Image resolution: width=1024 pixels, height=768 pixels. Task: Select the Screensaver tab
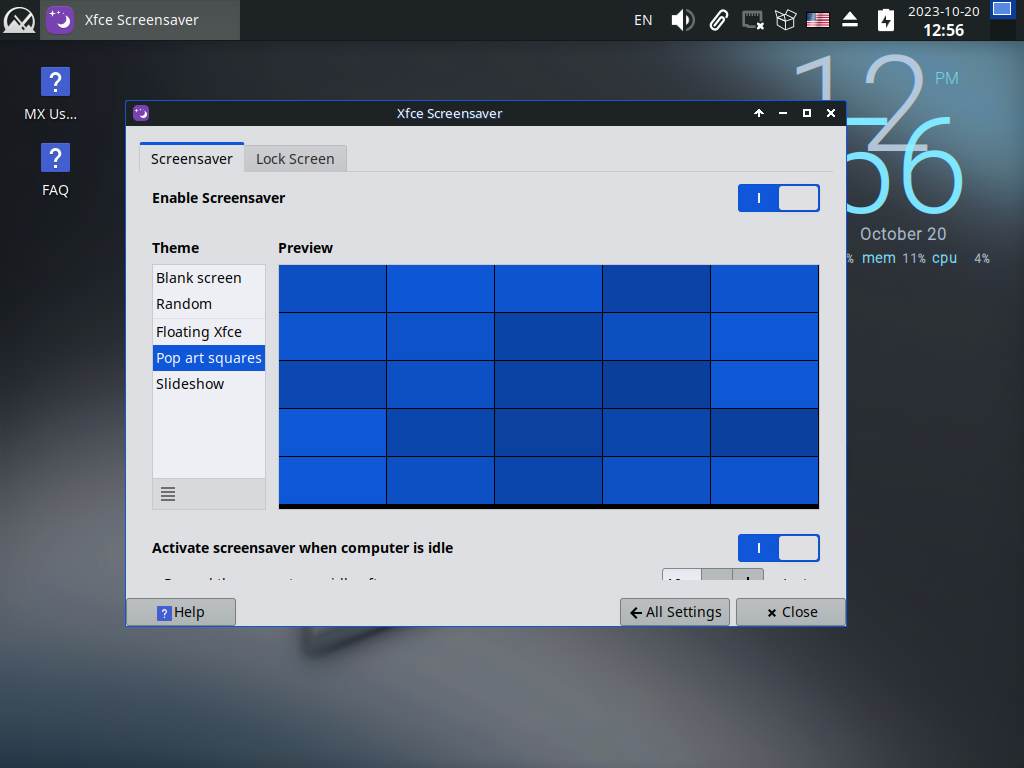[191, 159]
